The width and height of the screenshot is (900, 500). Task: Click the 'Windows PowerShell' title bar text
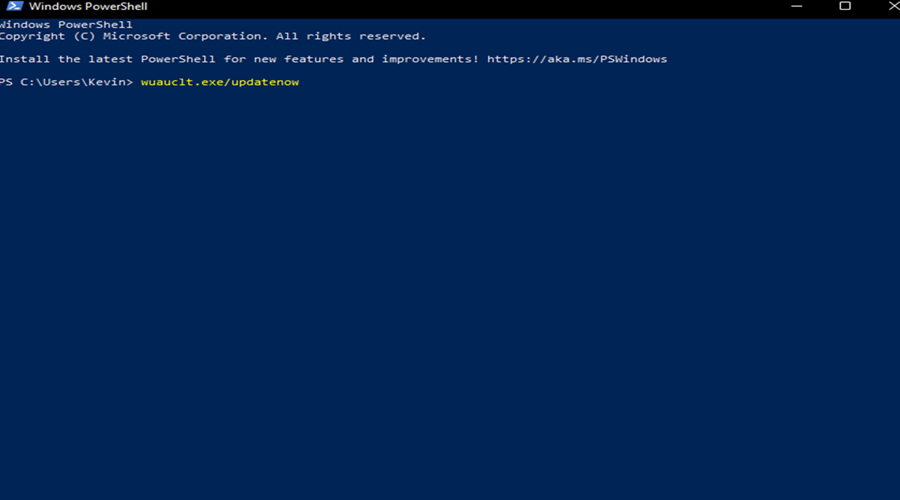88,6
